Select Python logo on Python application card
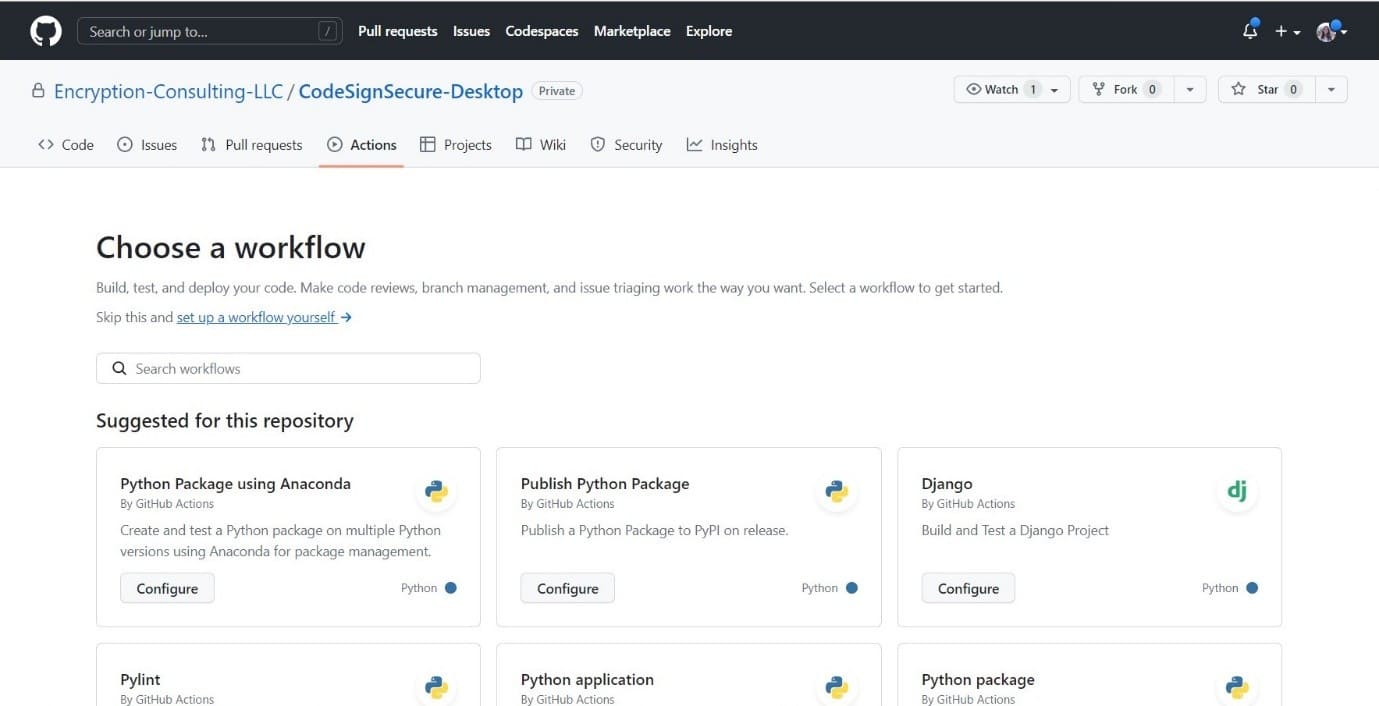 (837, 687)
